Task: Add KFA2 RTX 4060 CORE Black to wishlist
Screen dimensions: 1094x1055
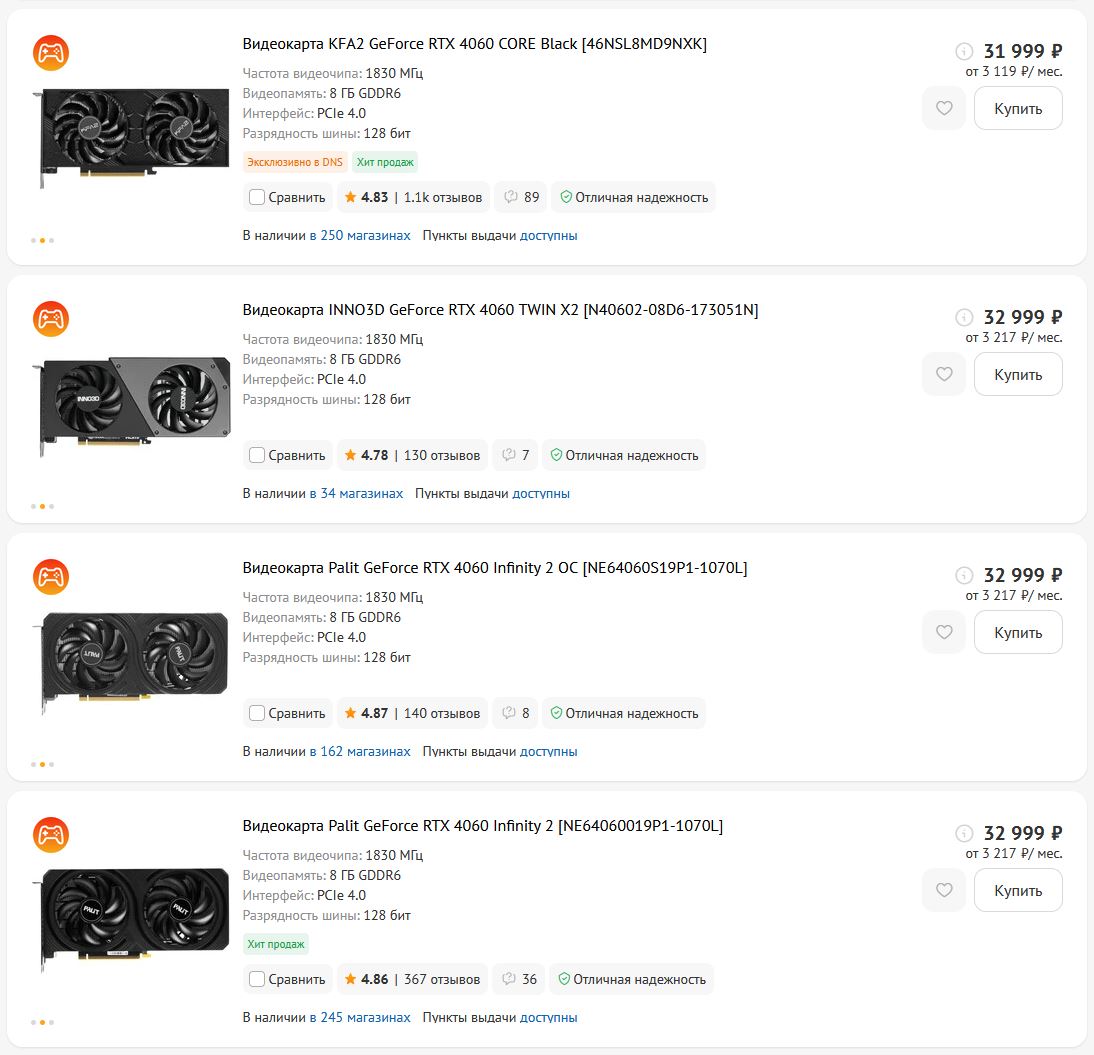Action: pyautogui.click(x=943, y=108)
